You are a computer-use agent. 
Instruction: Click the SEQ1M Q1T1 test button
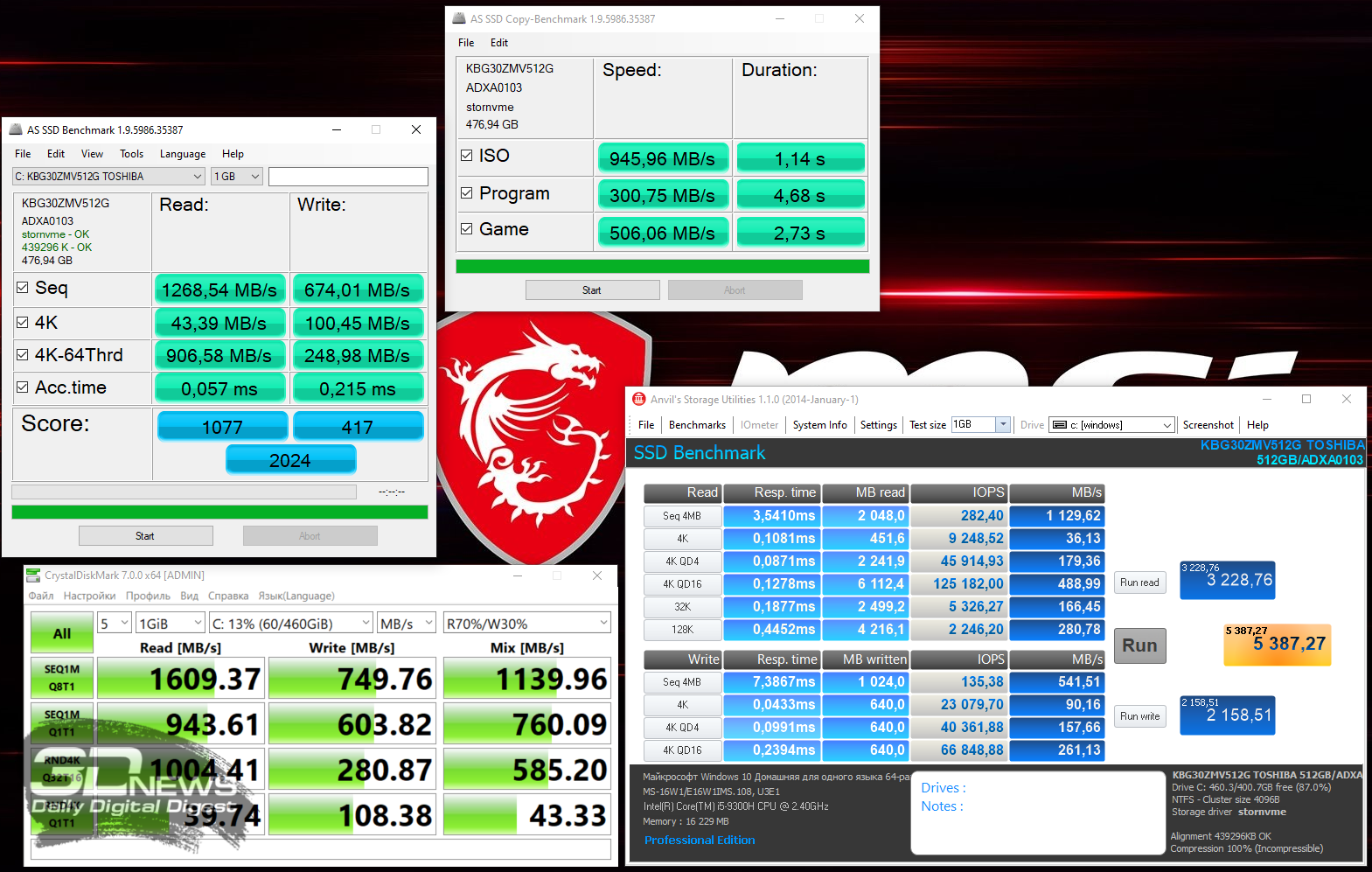click(x=61, y=723)
